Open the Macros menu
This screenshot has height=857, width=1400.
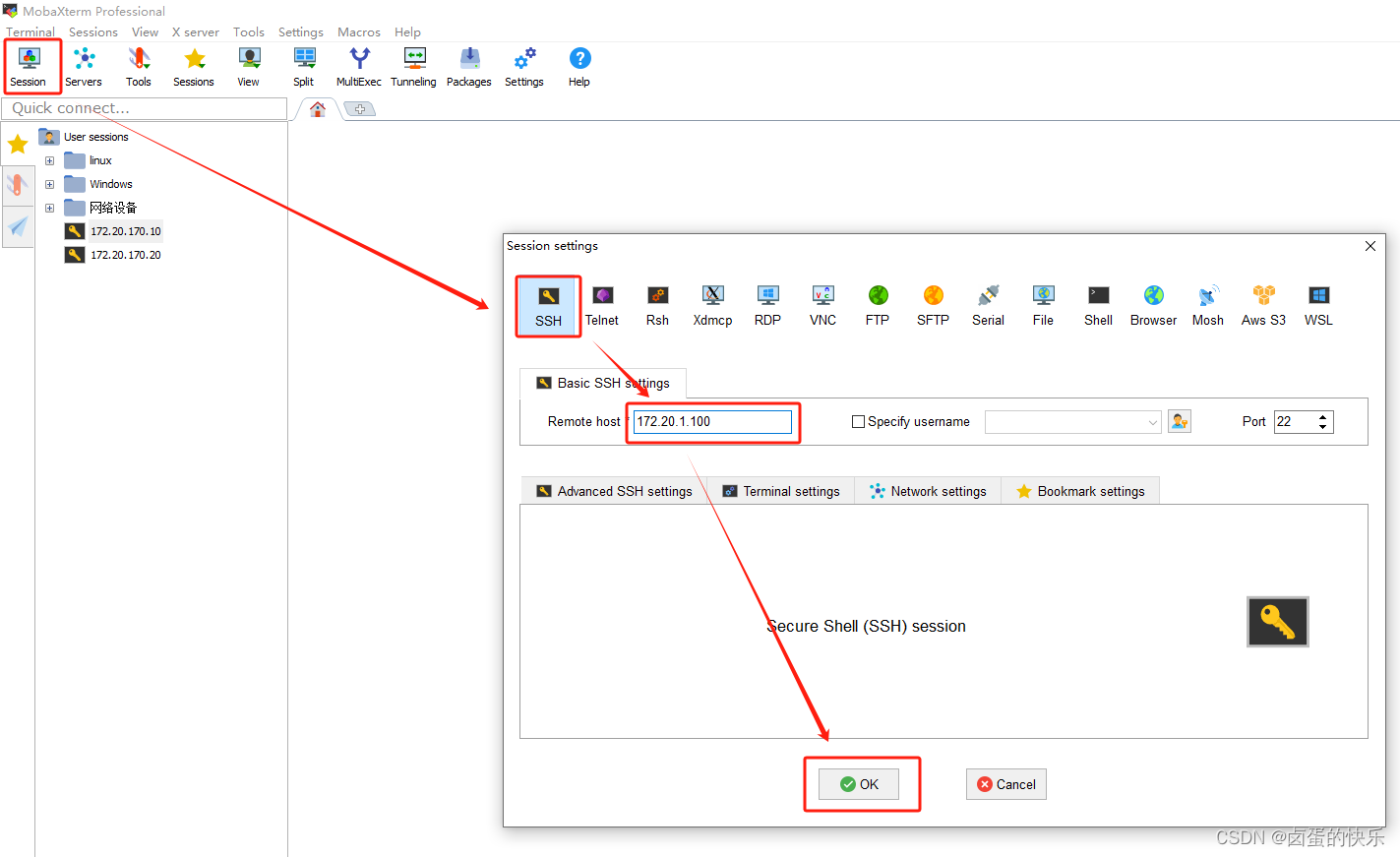[x=359, y=31]
